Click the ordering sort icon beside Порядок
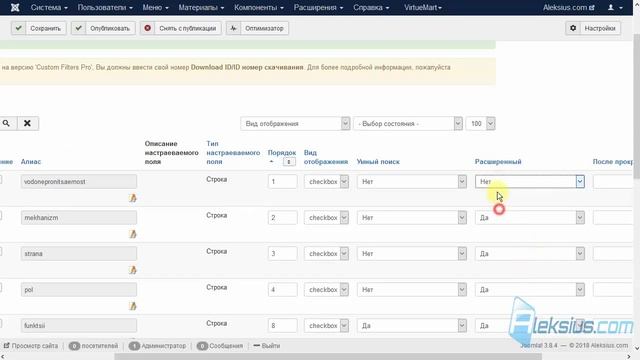Image resolution: width=640 pixels, height=360 pixels. tap(289, 162)
